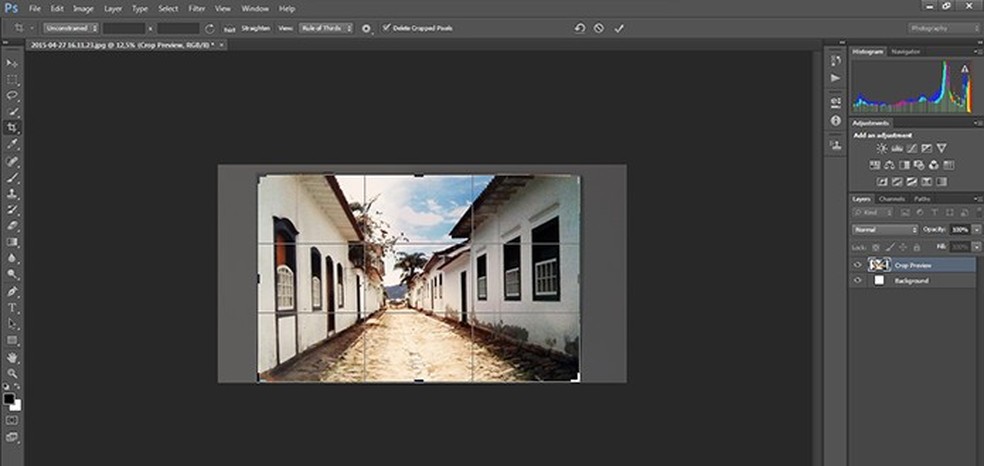Viewport: 984px width, 466px height.
Task: Open the Normal blend mode dropdown
Action: click(885, 229)
